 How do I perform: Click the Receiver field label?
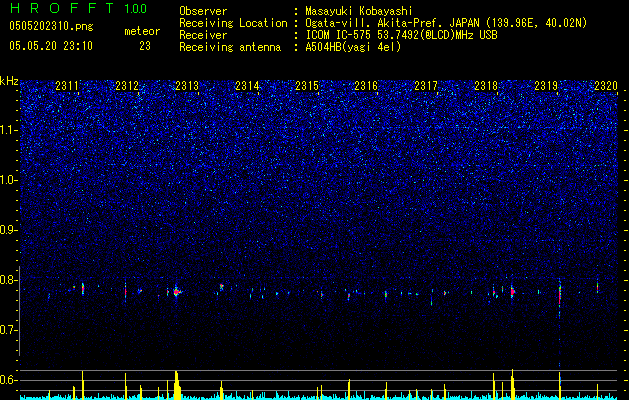tap(203, 35)
